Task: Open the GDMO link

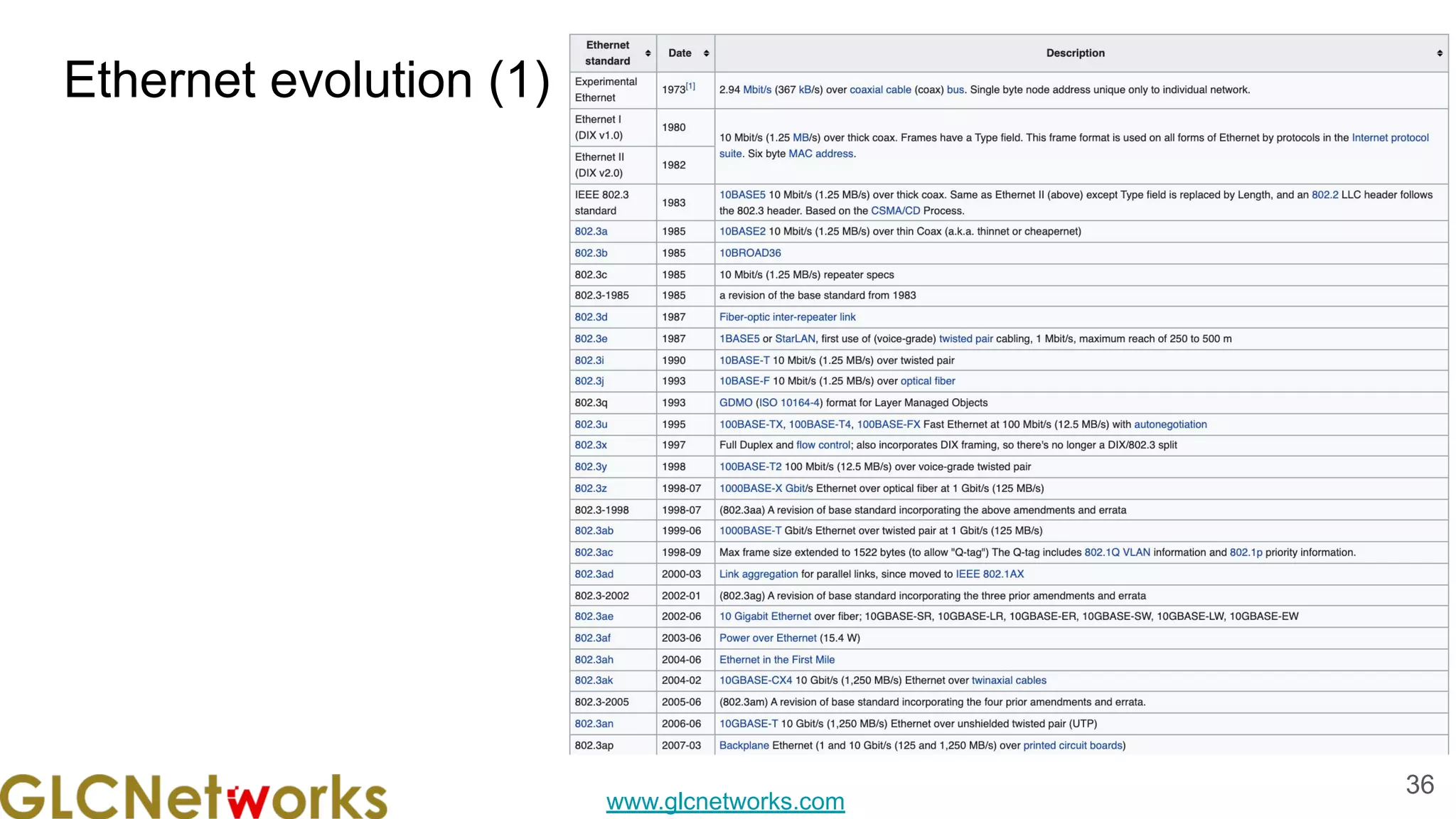Action: [x=736, y=403]
